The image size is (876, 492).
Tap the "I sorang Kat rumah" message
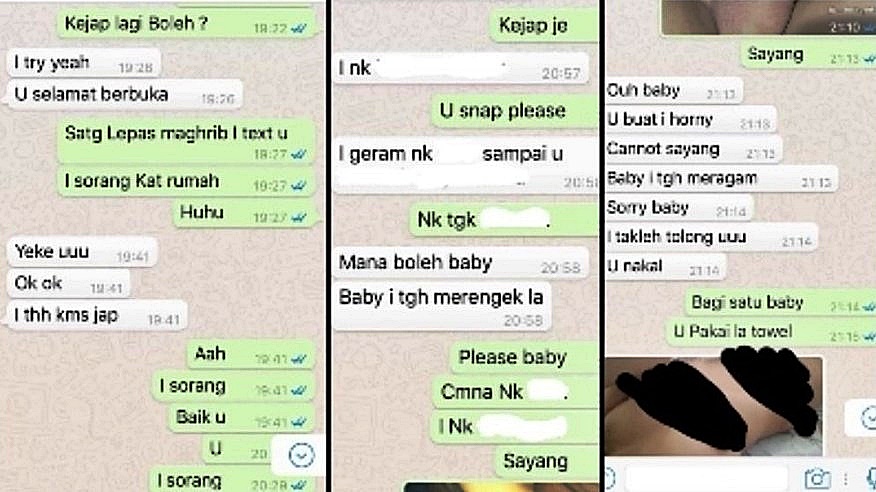tap(187, 182)
